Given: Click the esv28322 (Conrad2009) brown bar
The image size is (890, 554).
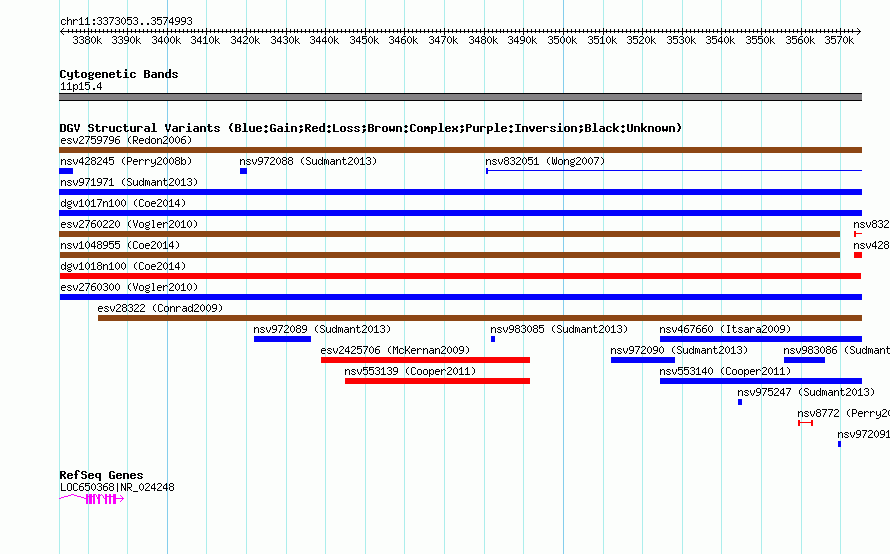Looking at the screenshot, I should click(x=480, y=318).
